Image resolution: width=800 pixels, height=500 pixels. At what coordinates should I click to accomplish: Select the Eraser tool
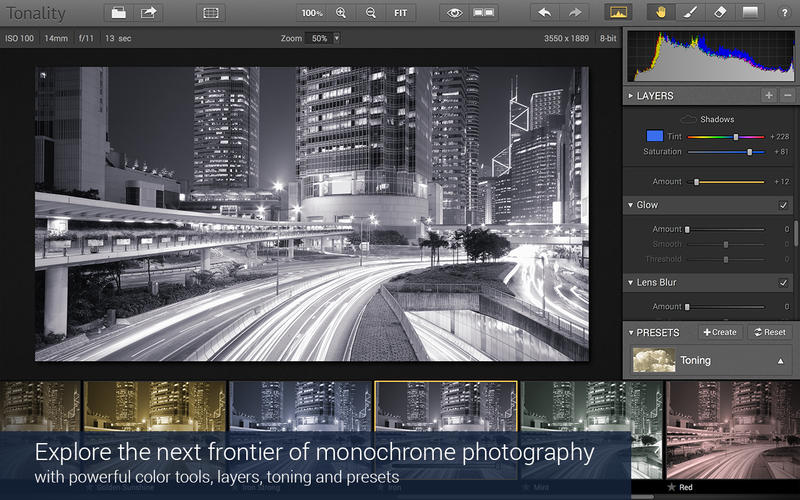[x=720, y=13]
